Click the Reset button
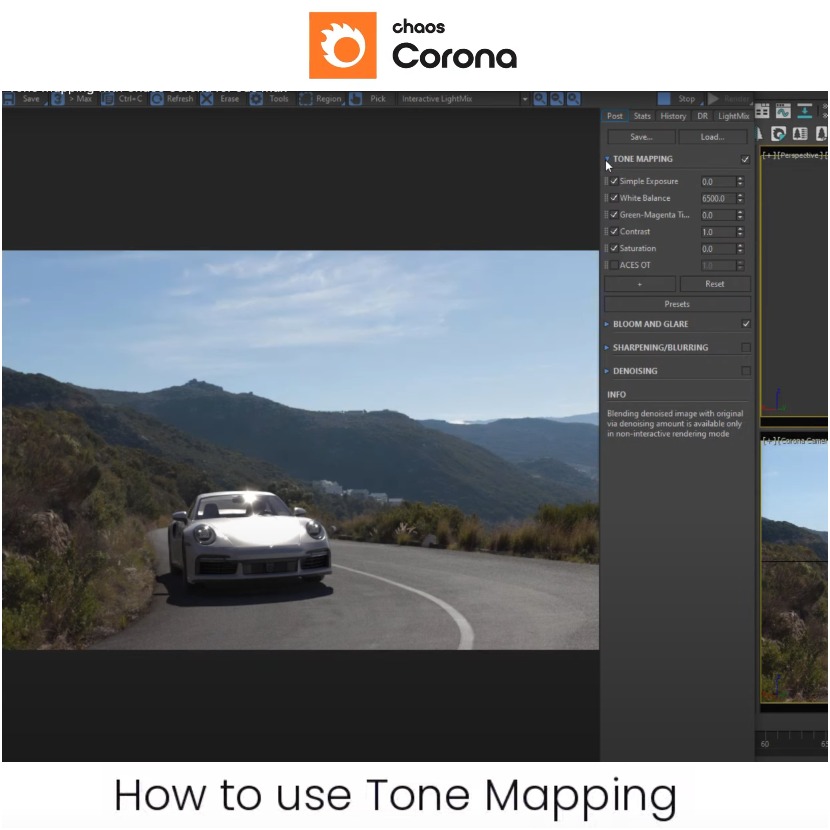Image resolution: width=830 pixels, height=830 pixels. tap(715, 284)
